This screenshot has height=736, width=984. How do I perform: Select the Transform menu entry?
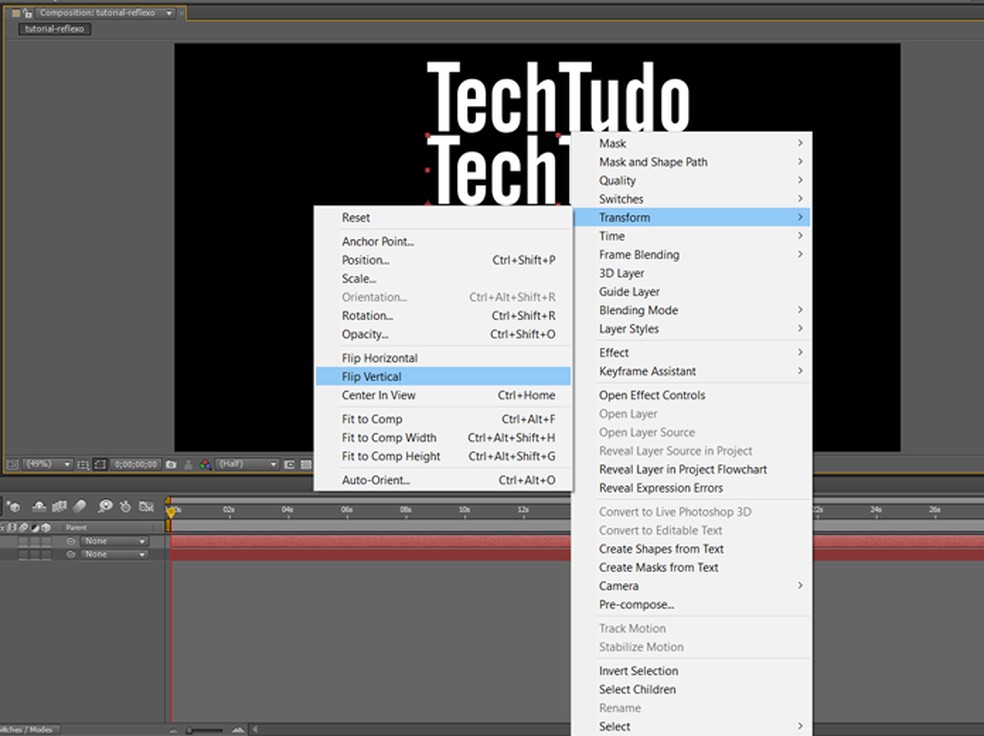click(692, 218)
